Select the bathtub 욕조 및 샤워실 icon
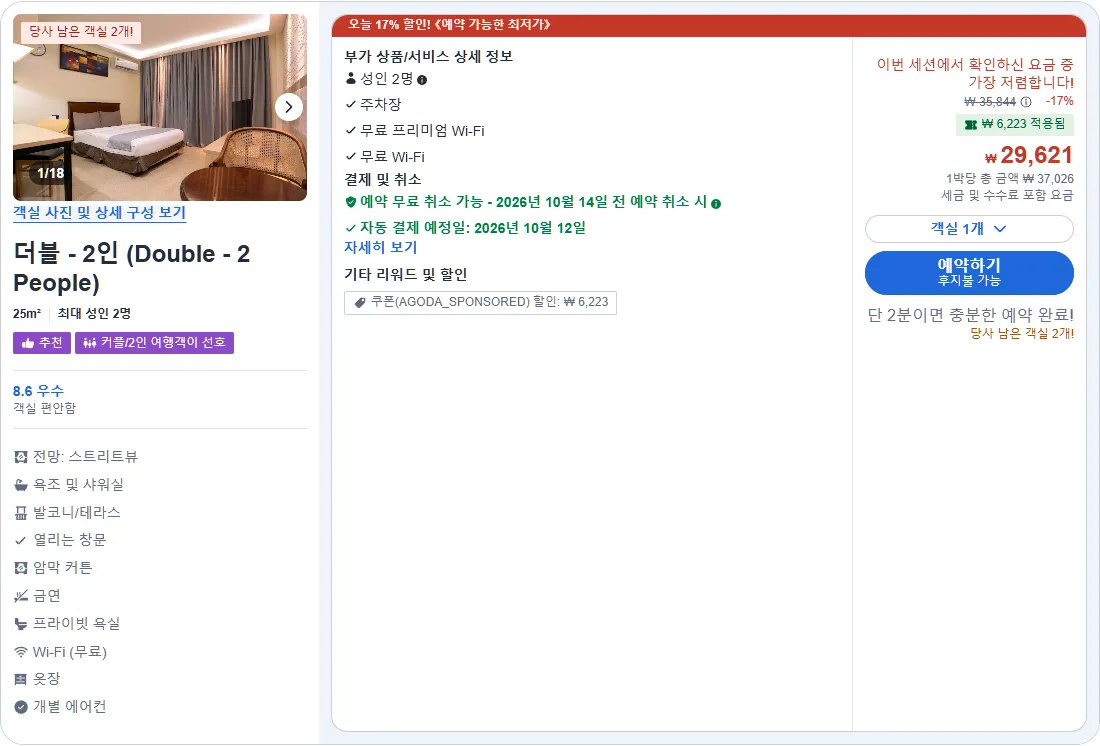The height and width of the screenshot is (746, 1100). (21, 485)
